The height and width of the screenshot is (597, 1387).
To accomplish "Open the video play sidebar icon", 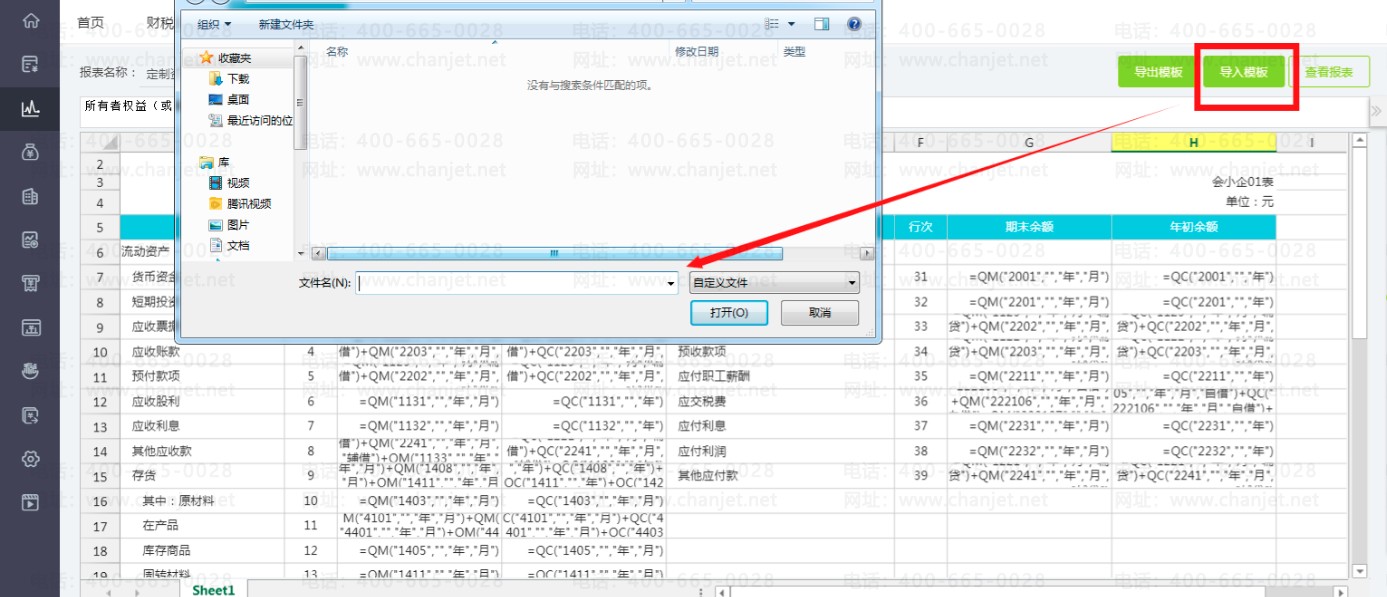I will click(31, 502).
